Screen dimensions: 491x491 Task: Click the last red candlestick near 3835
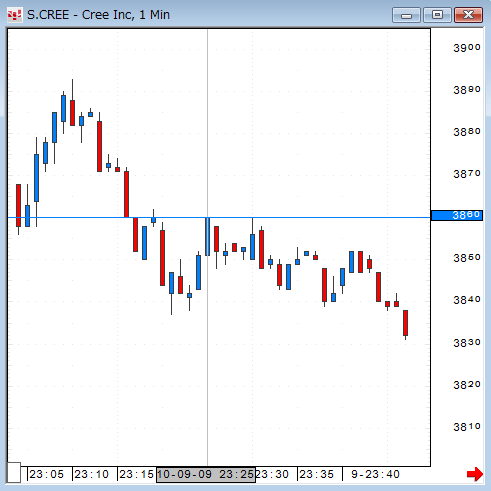click(x=405, y=323)
